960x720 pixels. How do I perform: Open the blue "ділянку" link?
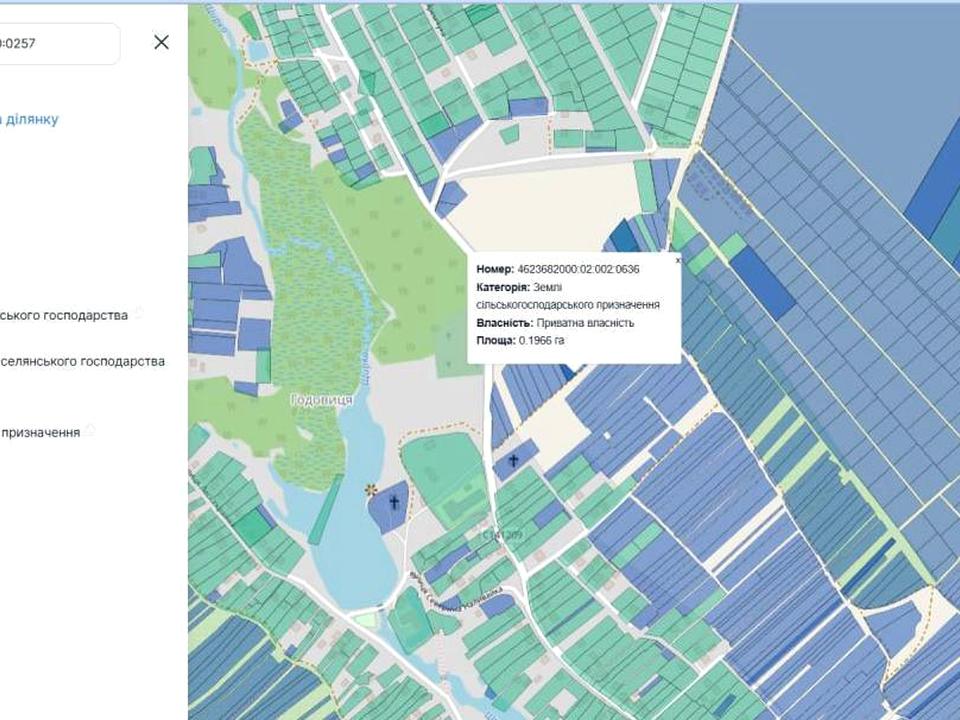(30, 119)
